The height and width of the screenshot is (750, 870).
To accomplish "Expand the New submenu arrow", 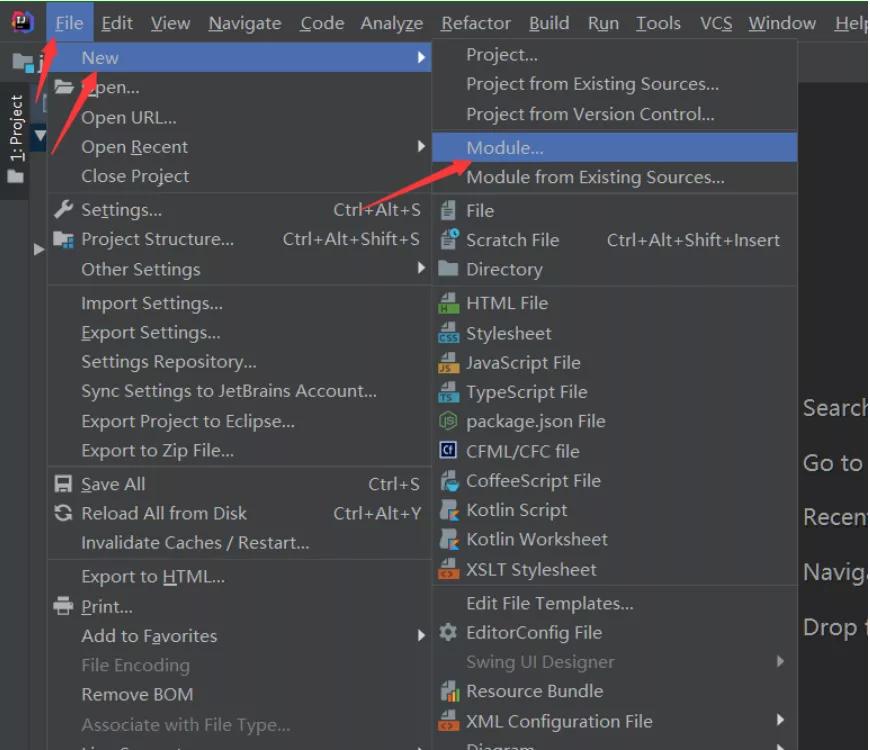I will point(421,57).
